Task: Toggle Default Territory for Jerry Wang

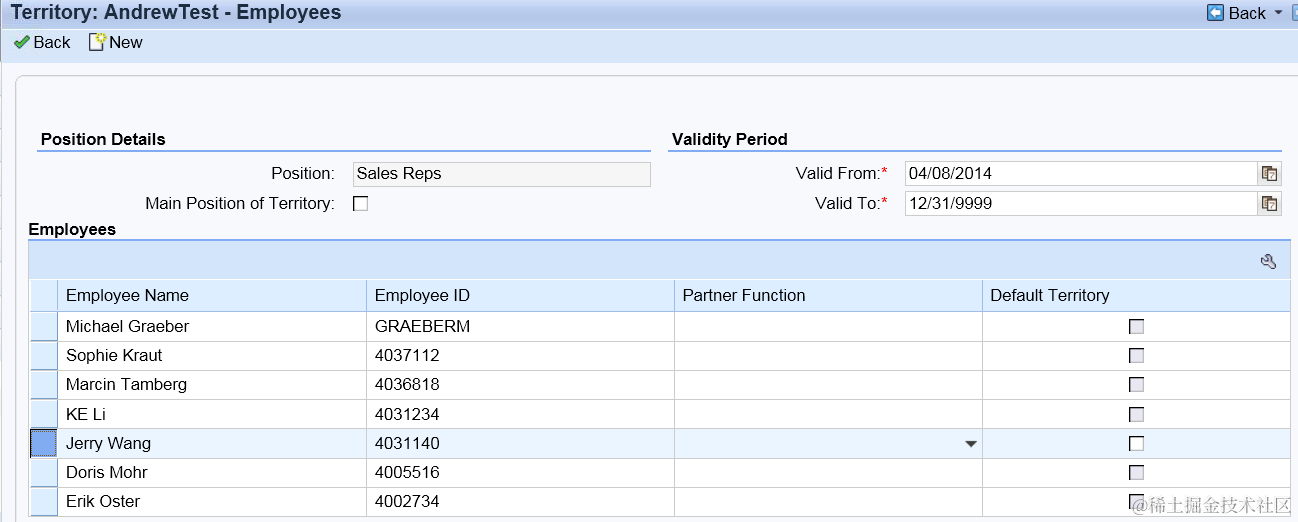Action: tap(1136, 443)
